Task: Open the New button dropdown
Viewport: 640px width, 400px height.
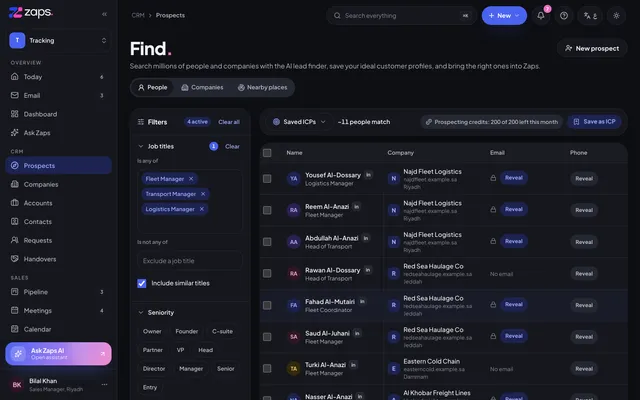Action: pyautogui.click(x=504, y=16)
